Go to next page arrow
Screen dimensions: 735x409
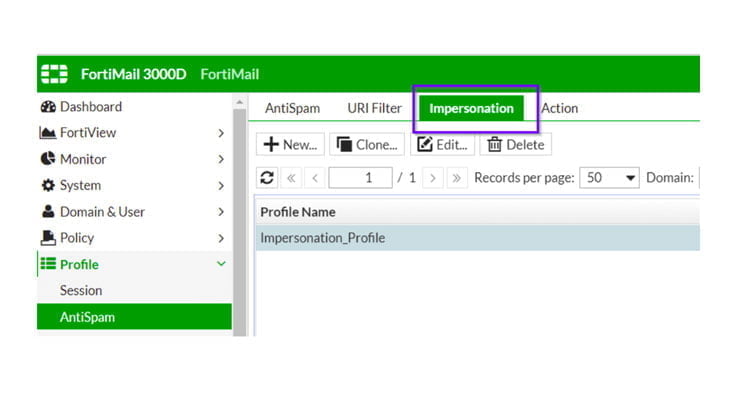click(432, 177)
